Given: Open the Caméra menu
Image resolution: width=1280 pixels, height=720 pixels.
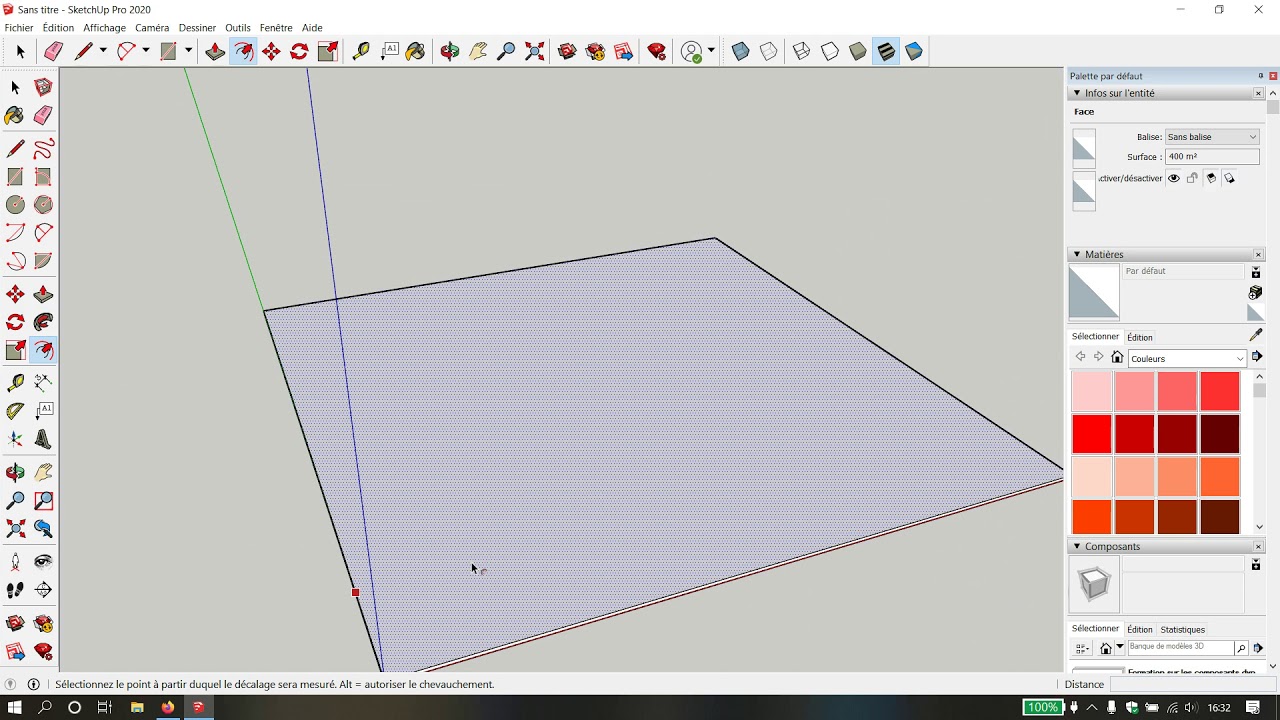Looking at the screenshot, I should click(x=152, y=28).
